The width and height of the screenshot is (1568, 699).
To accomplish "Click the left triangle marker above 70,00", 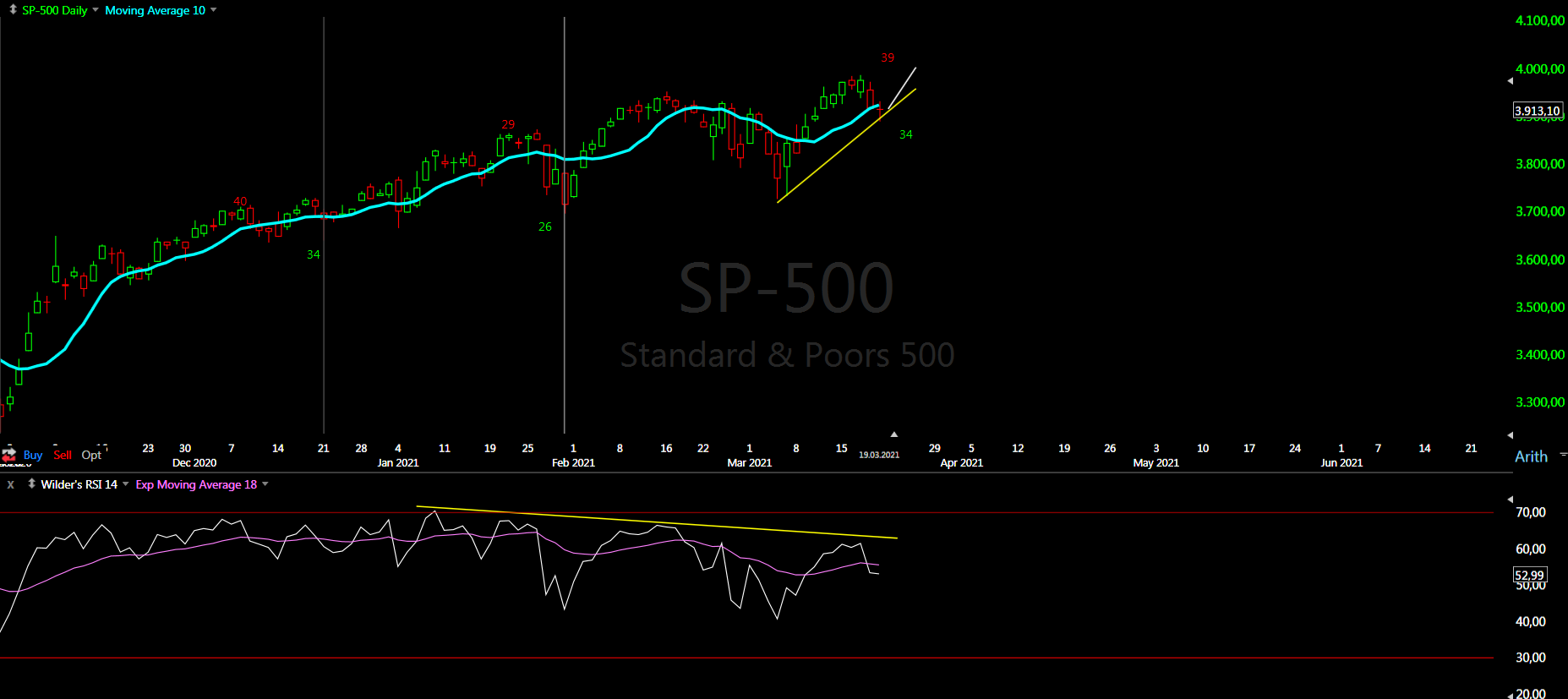I will click(x=1511, y=500).
